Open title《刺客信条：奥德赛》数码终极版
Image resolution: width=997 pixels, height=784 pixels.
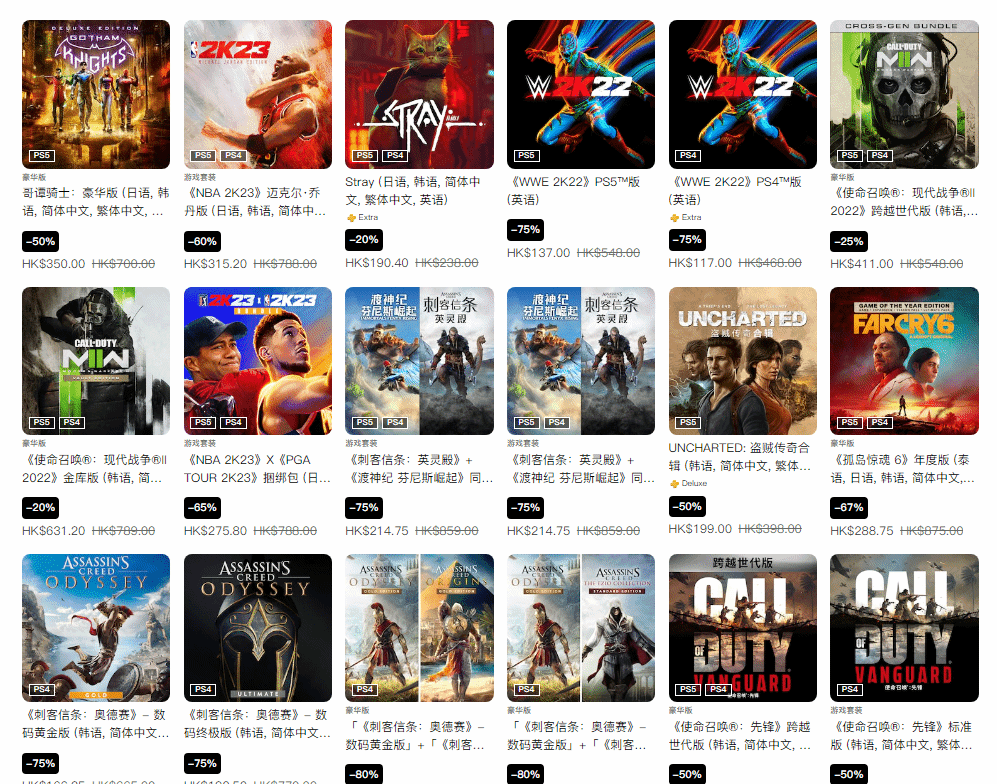(258, 724)
